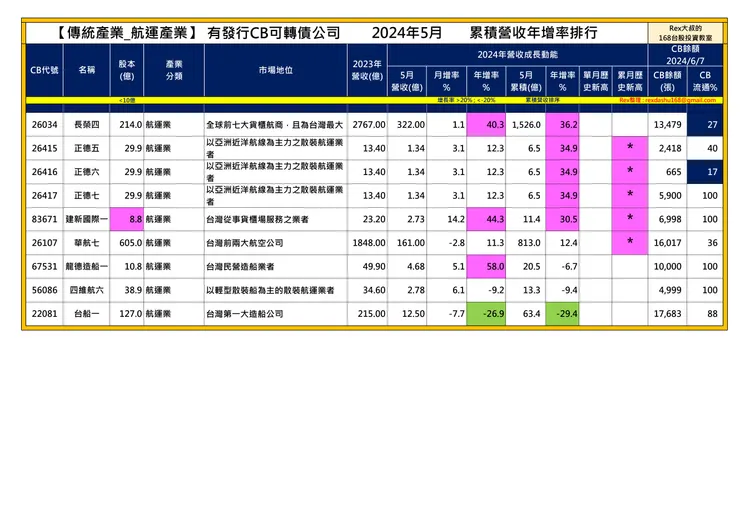Click the pink cumulative growth cell 36.2
This screenshot has width=740, height=523.
point(562,125)
